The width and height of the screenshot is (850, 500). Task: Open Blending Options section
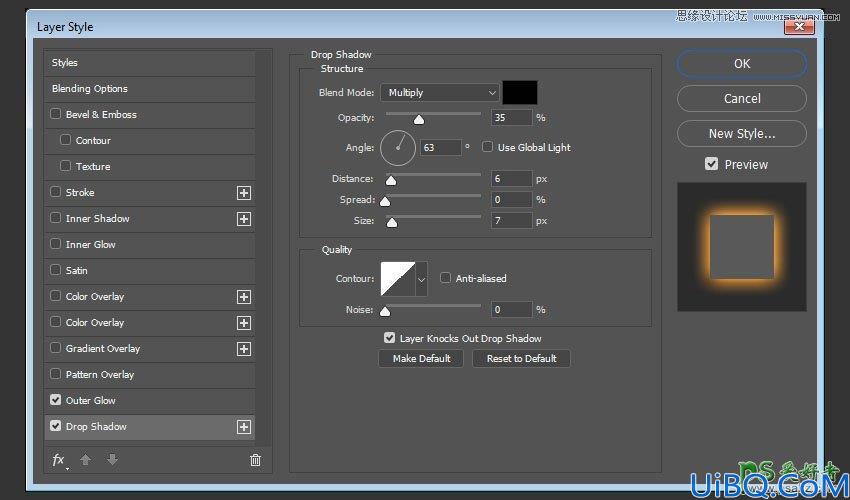(x=150, y=89)
